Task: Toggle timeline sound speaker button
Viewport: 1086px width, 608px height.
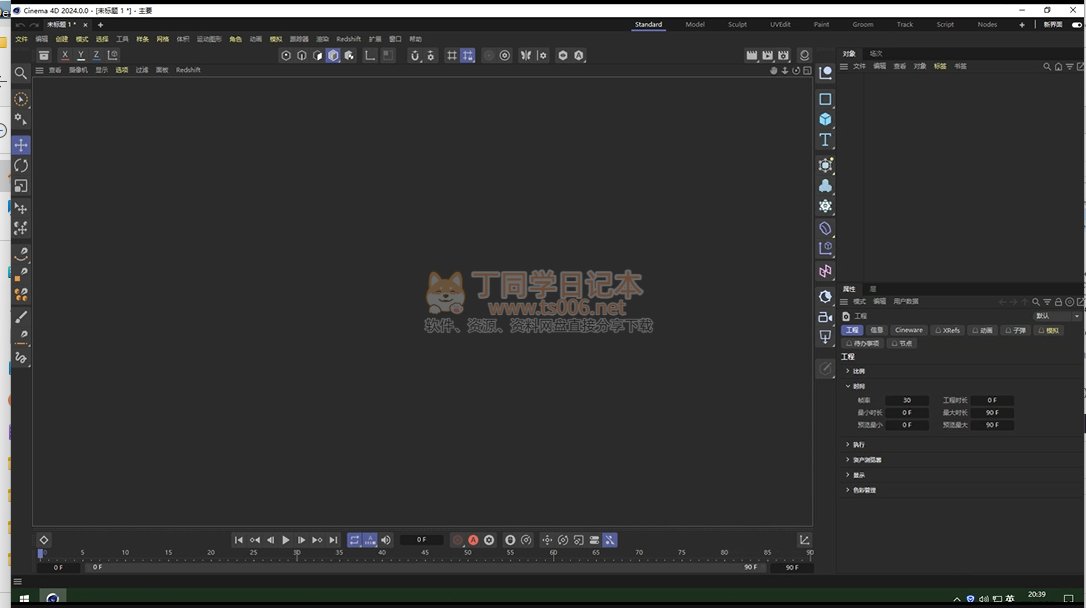Action: pos(386,540)
